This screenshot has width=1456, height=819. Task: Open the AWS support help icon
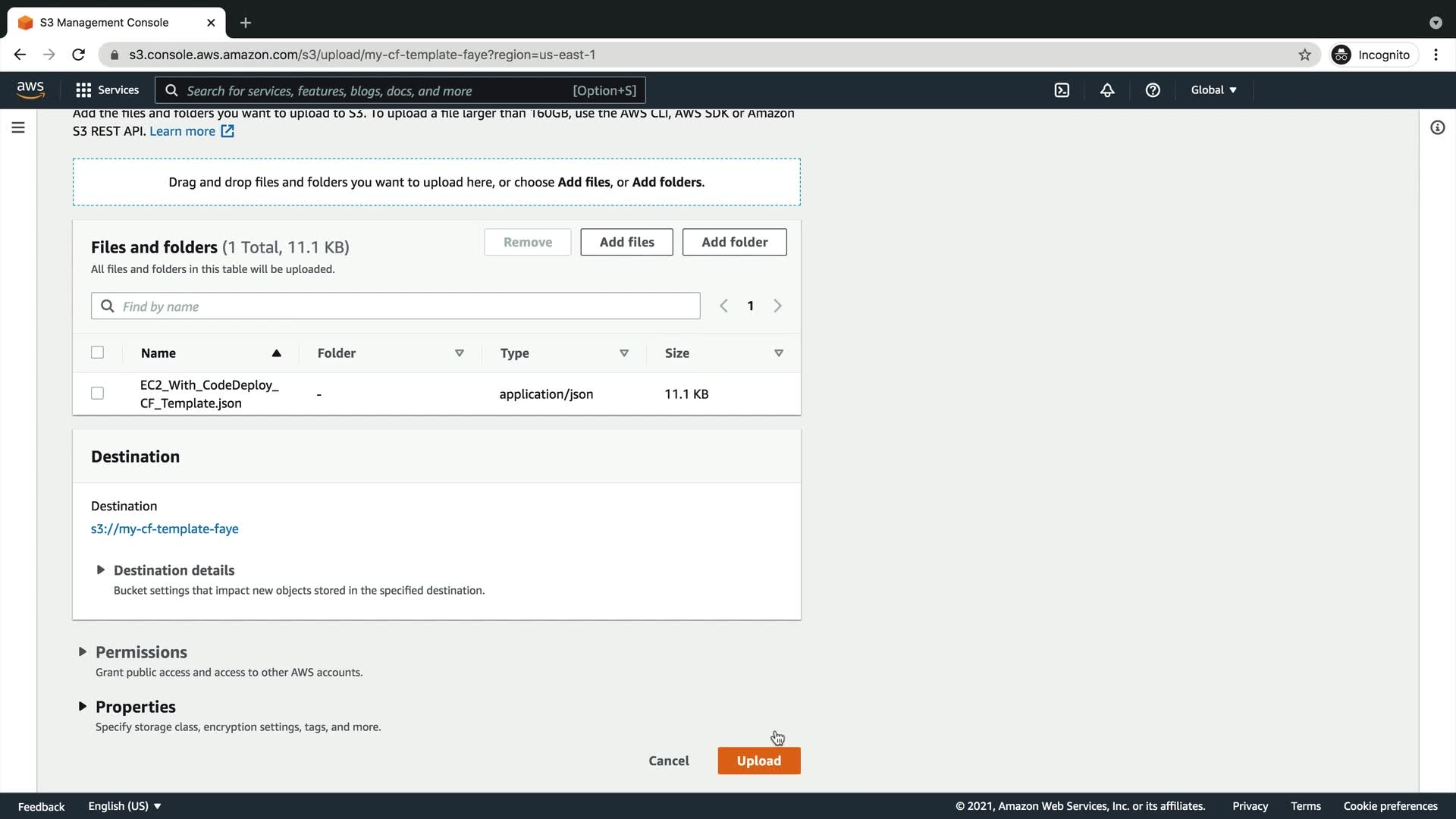coord(1153,90)
